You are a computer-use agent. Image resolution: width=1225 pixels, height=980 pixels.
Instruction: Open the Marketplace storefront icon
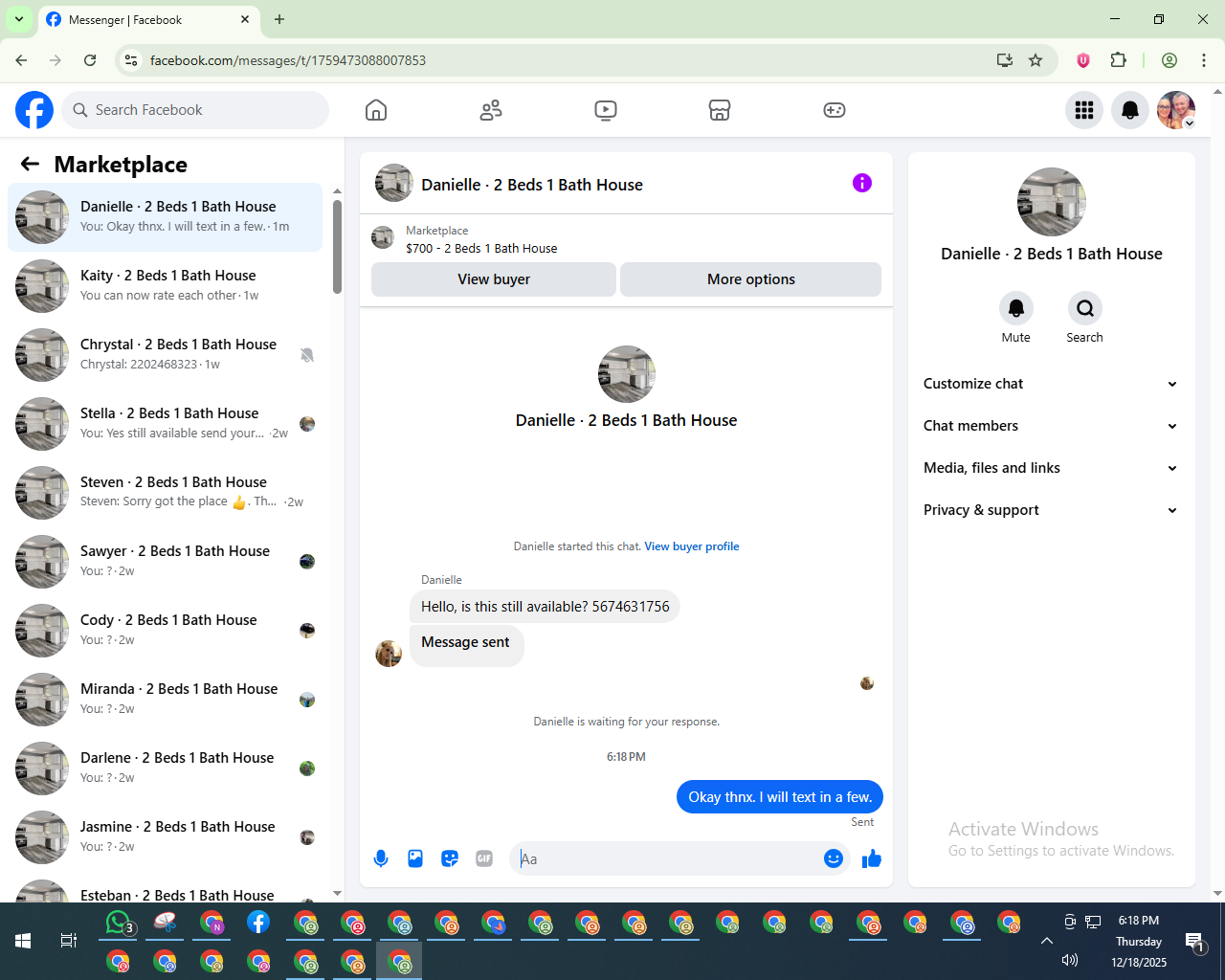(x=720, y=110)
